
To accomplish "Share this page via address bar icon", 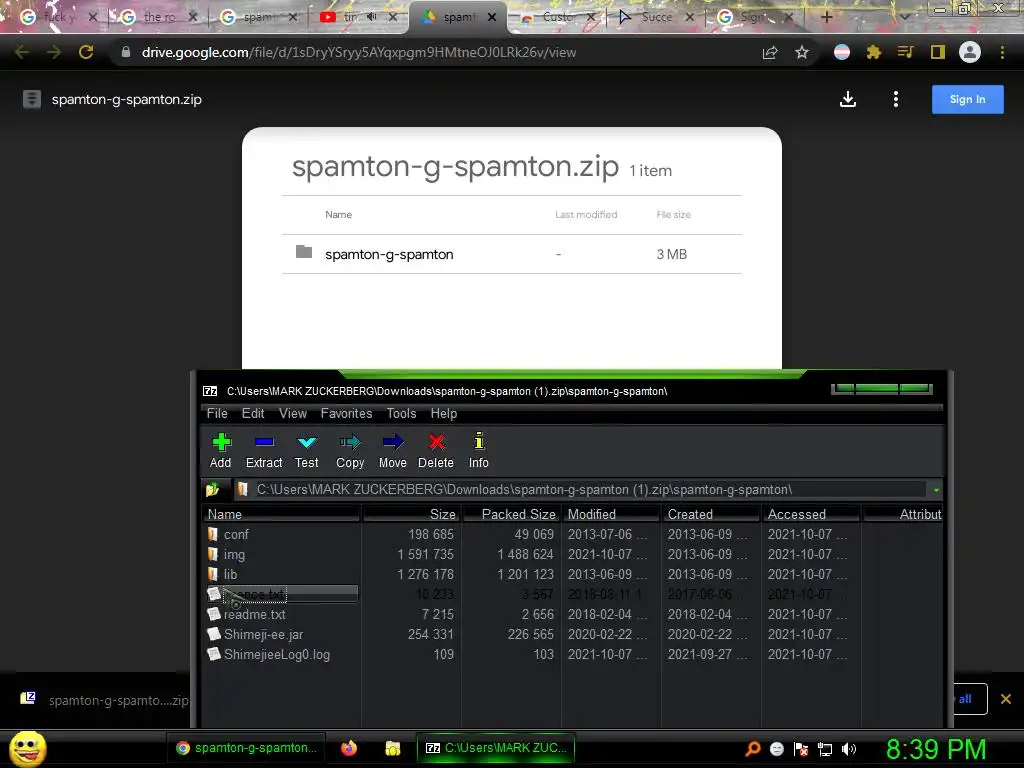I will pyautogui.click(x=770, y=52).
